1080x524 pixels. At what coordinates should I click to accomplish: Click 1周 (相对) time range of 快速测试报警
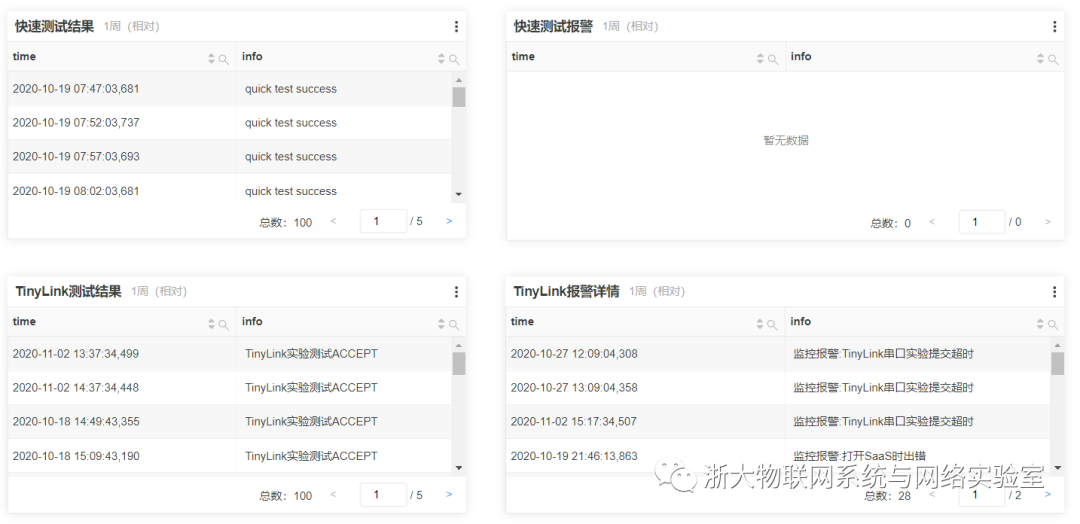click(x=630, y=27)
